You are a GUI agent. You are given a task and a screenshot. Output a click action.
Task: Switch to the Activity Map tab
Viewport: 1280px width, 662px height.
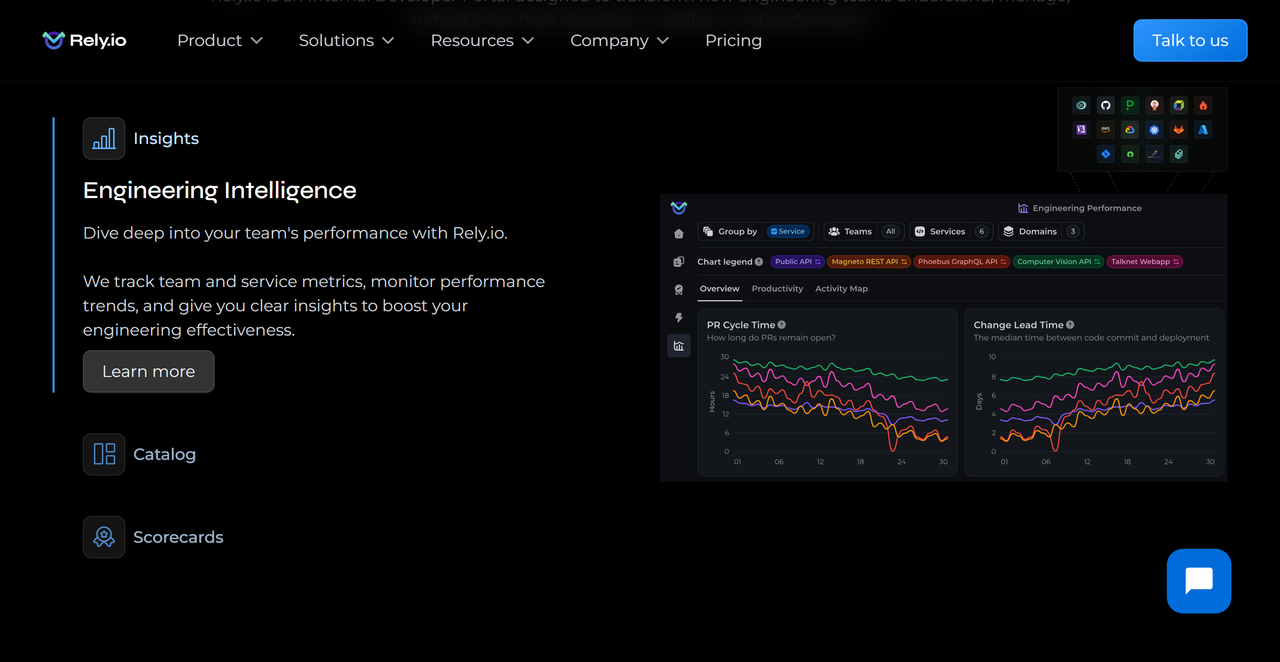841,289
